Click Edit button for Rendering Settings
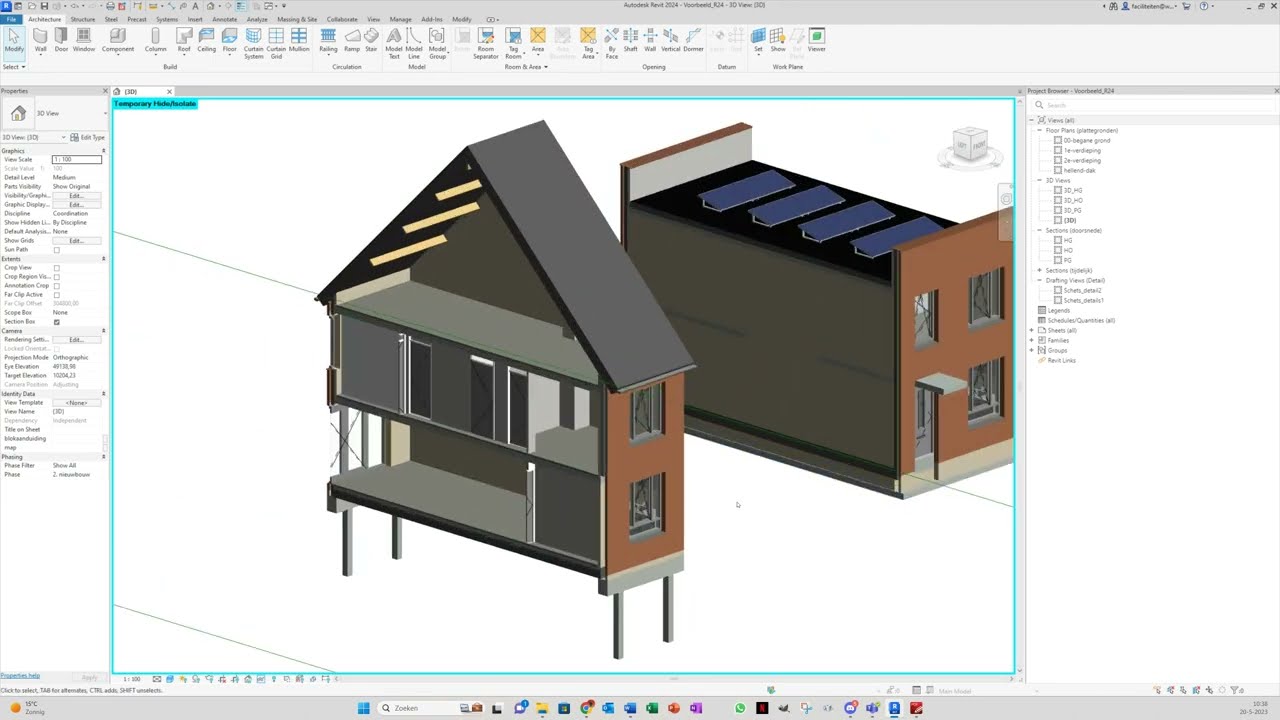 click(76, 340)
